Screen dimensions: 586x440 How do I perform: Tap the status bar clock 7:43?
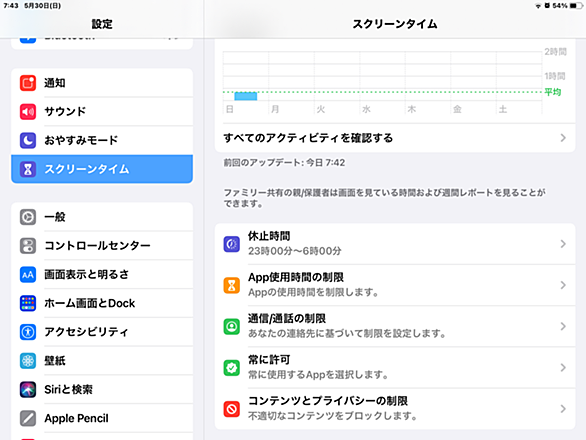pos(11,6)
